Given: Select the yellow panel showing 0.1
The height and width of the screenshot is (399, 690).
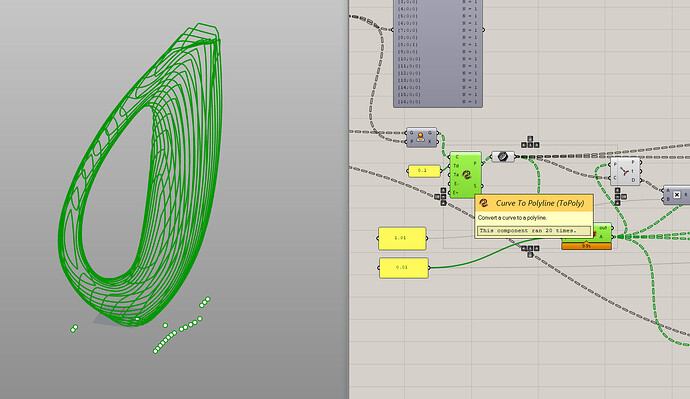Looking at the screenshot, I should tap(424, 171).
